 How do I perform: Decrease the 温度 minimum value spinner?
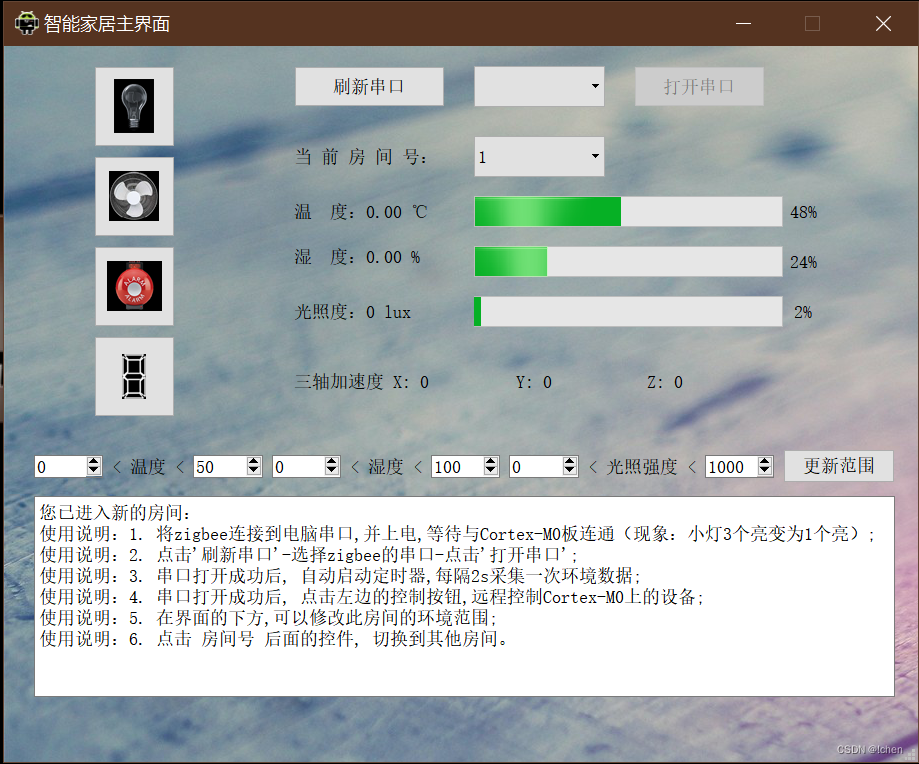click(94, 471)
